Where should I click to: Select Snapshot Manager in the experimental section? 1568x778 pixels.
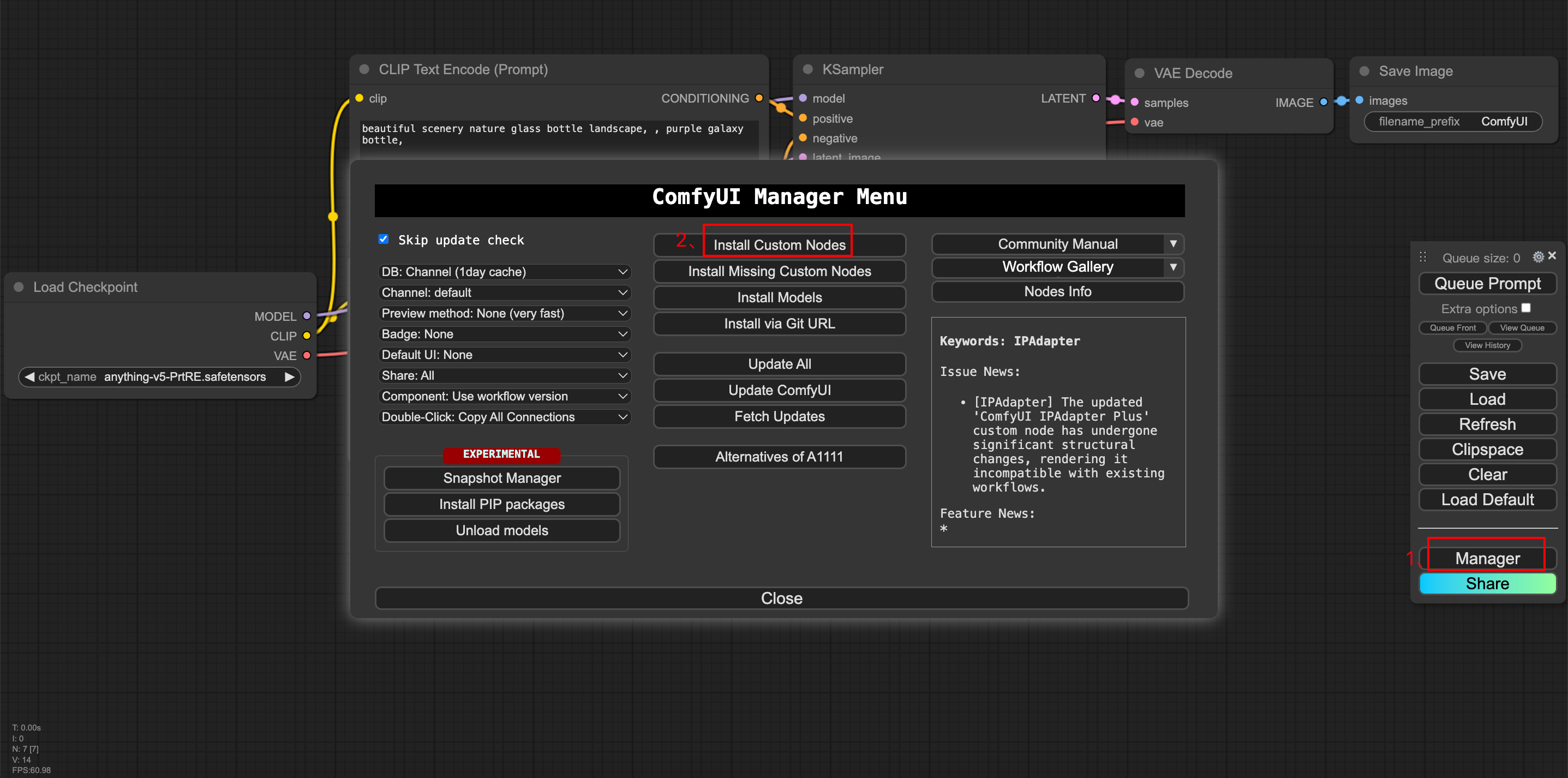coord(501,478)
